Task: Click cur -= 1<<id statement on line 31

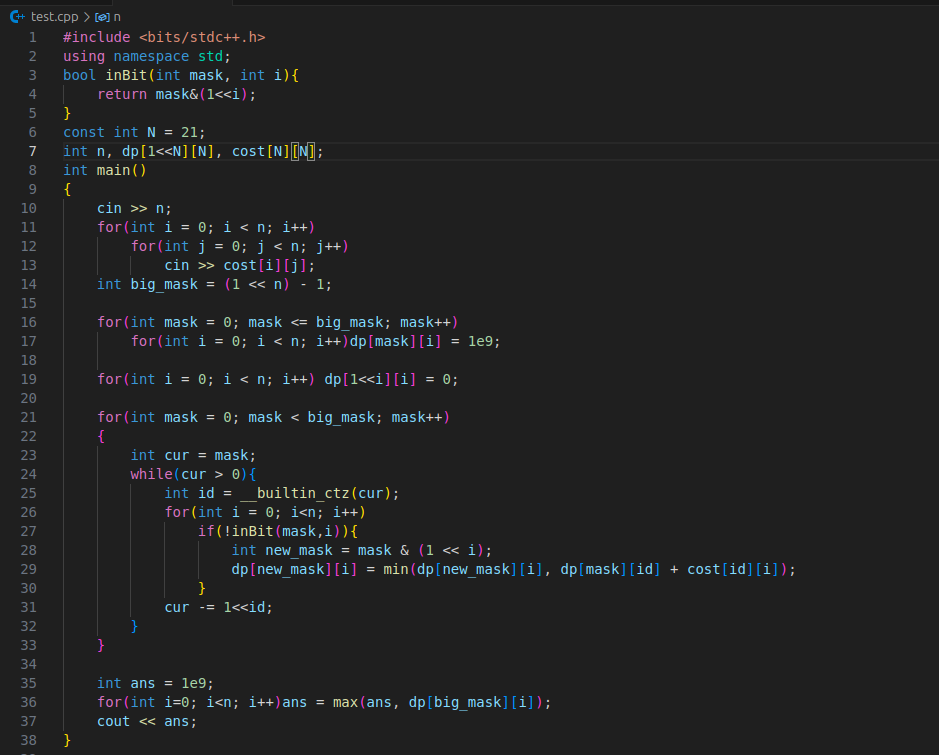Action: pyautogui.click(x=219, y=608)
